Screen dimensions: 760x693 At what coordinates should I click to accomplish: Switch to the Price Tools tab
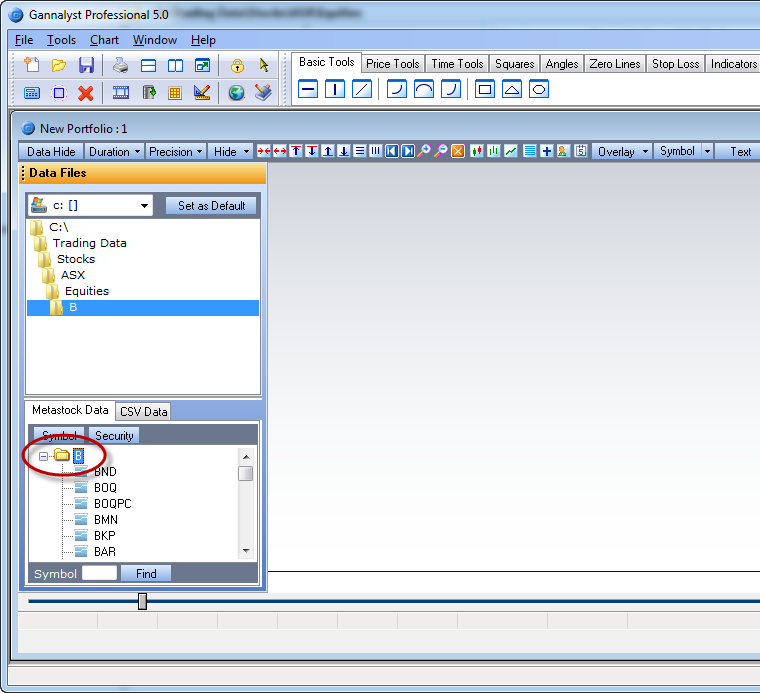point(393,63)
